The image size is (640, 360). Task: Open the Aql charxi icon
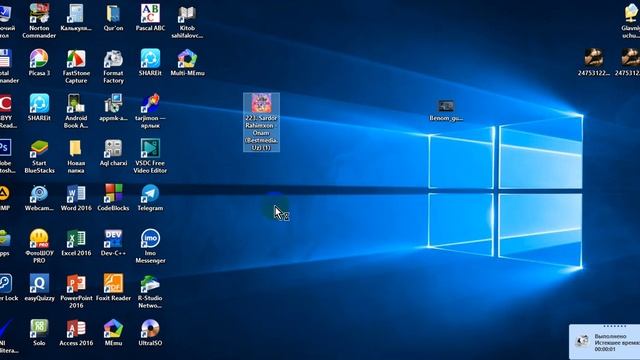(113, 153)
